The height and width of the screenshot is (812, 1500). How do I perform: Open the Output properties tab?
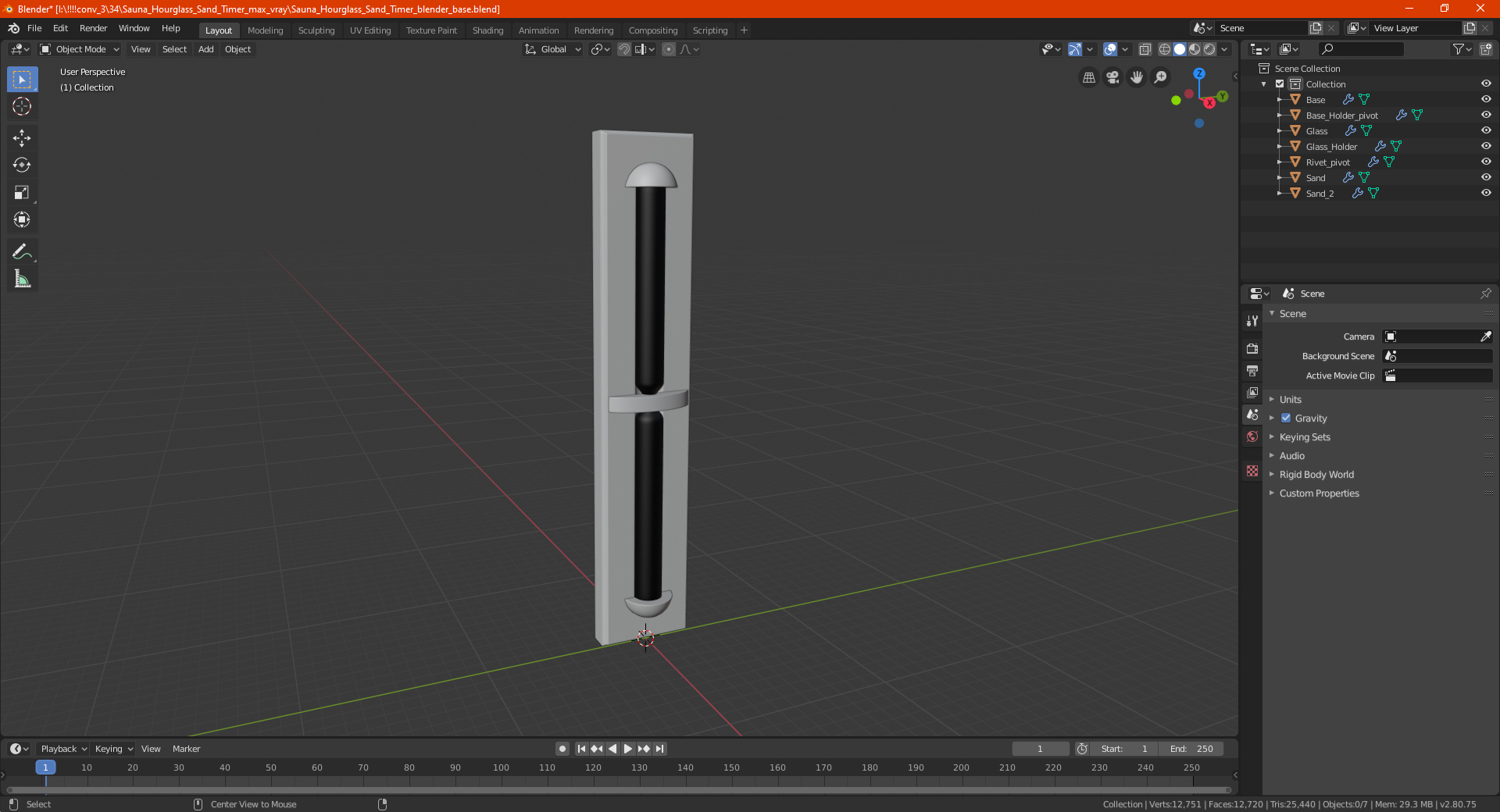tap(1252, 370)
